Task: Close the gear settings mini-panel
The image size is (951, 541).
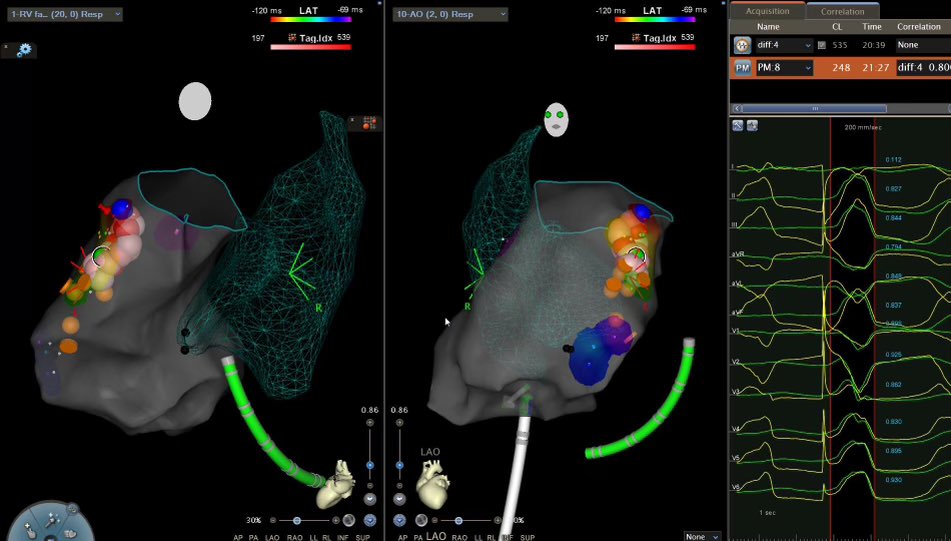Action: (x=6, y=46)
